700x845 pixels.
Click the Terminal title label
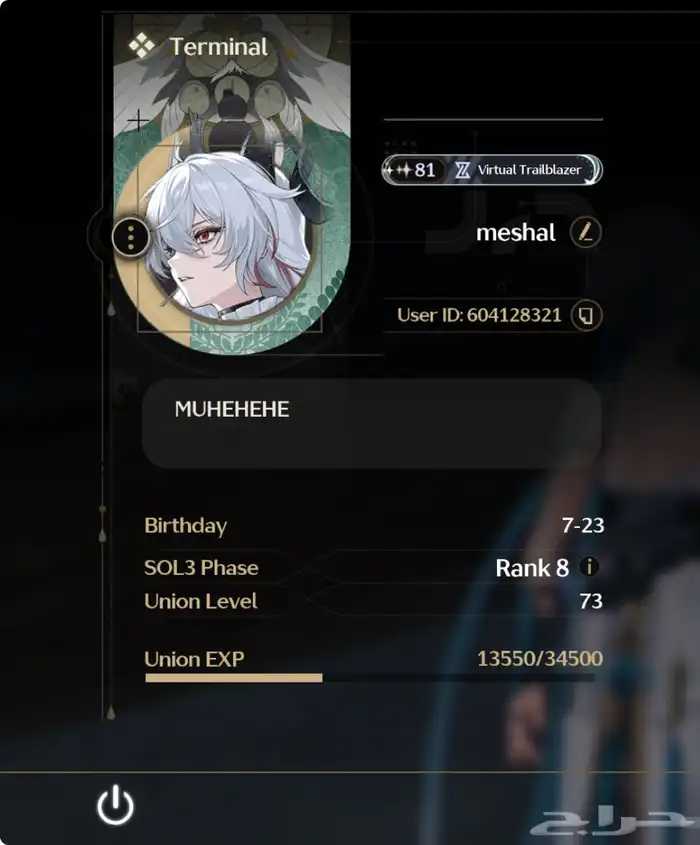[x=218, y=46]
